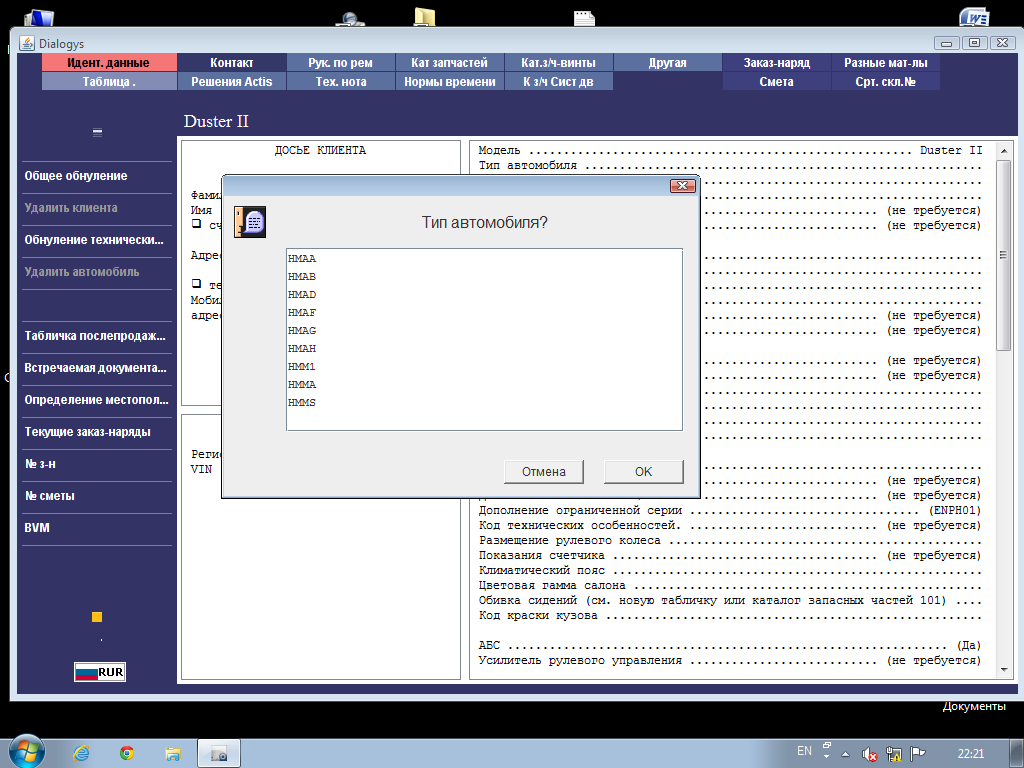
Task: Click the RUR Russian flag currency icon
Action: pos(100,672)
